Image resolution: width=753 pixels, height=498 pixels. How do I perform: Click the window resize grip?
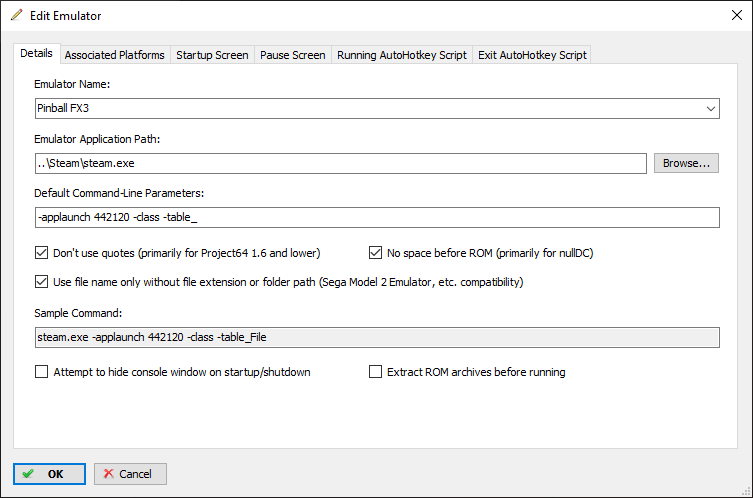[x=746, y=491]
